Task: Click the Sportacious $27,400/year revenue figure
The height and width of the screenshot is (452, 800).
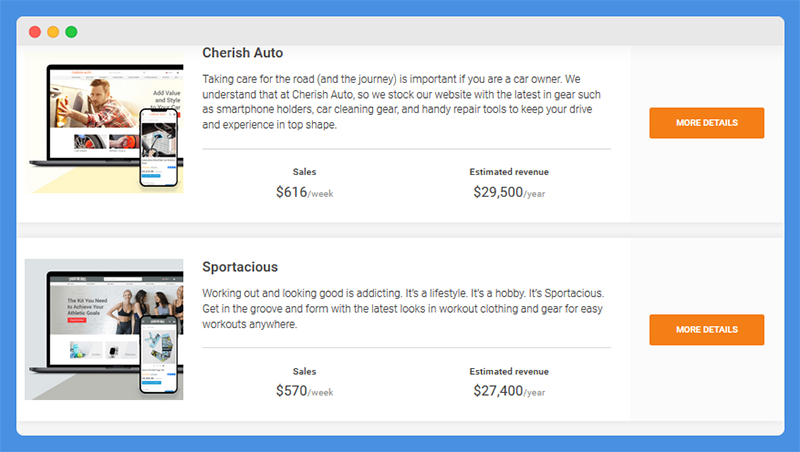Action: point(509,391)
